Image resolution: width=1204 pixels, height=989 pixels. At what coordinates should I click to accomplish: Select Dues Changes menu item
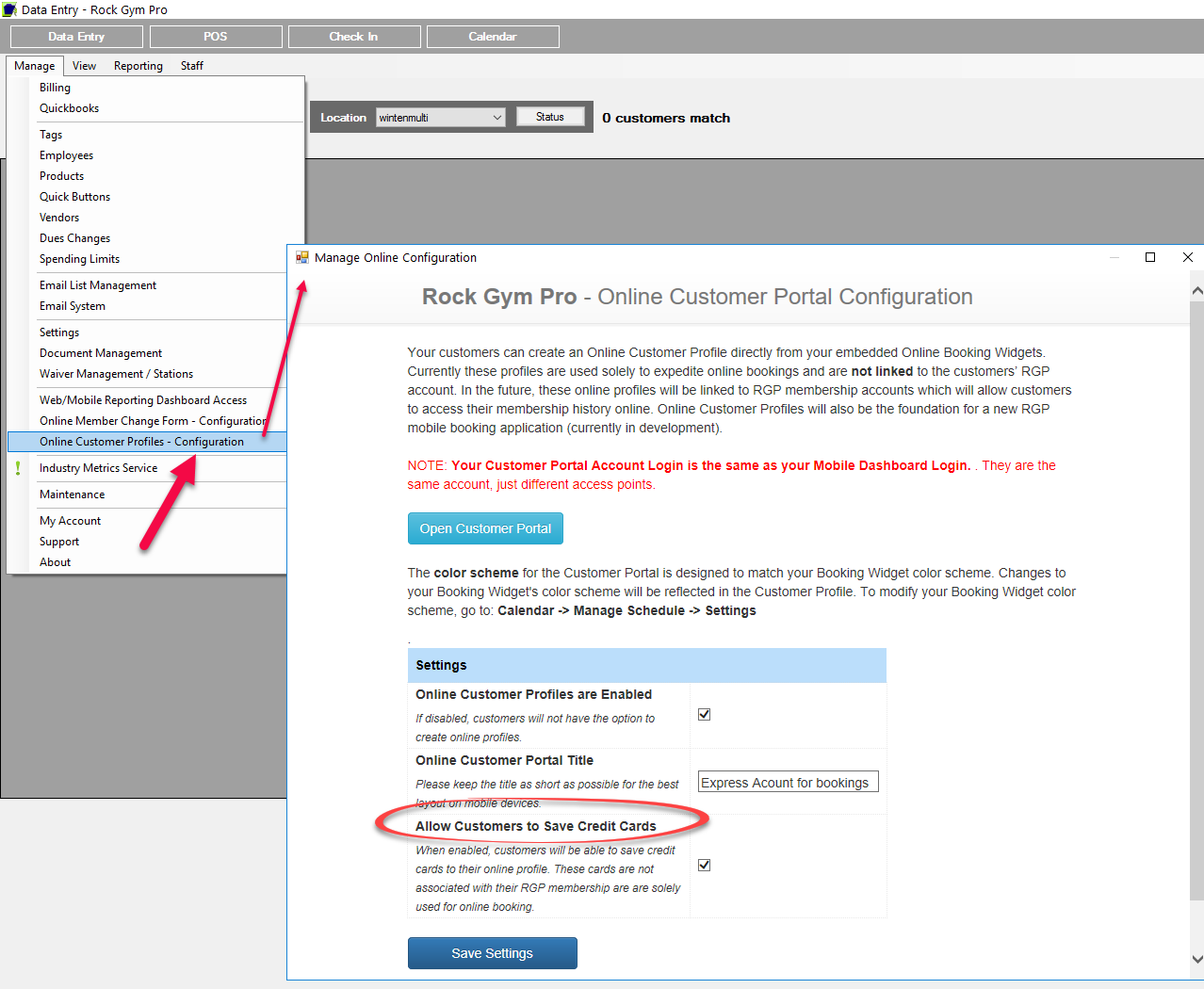[155, 238]
